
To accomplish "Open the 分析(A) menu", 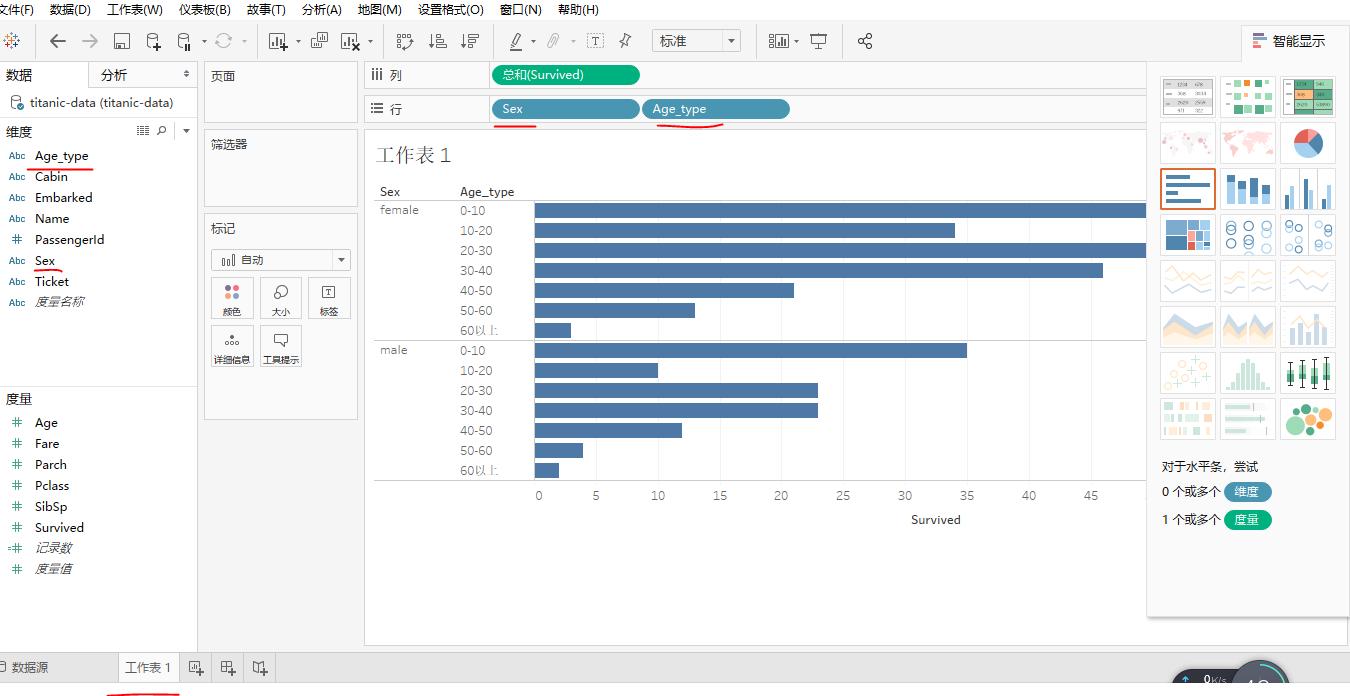I will click(321, 9).
